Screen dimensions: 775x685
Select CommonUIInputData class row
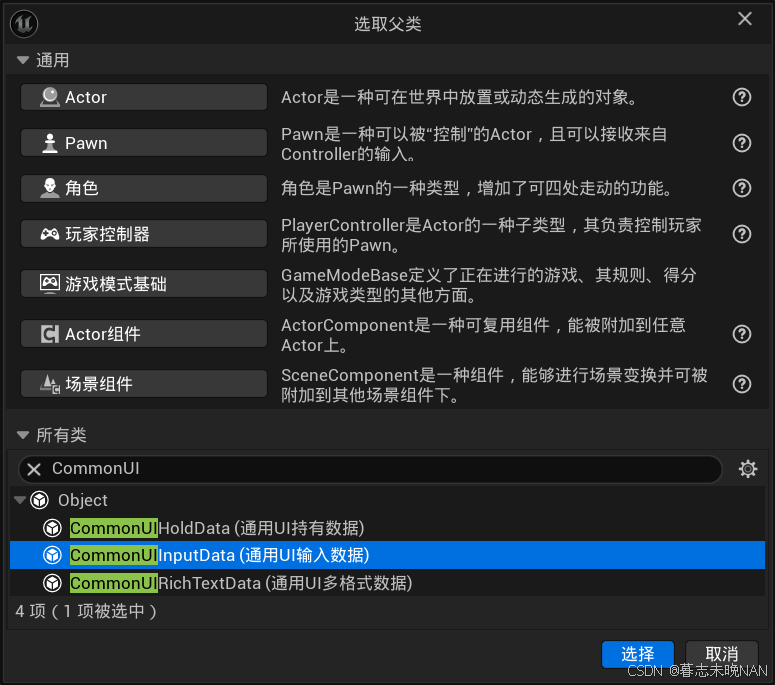(388, 555)
